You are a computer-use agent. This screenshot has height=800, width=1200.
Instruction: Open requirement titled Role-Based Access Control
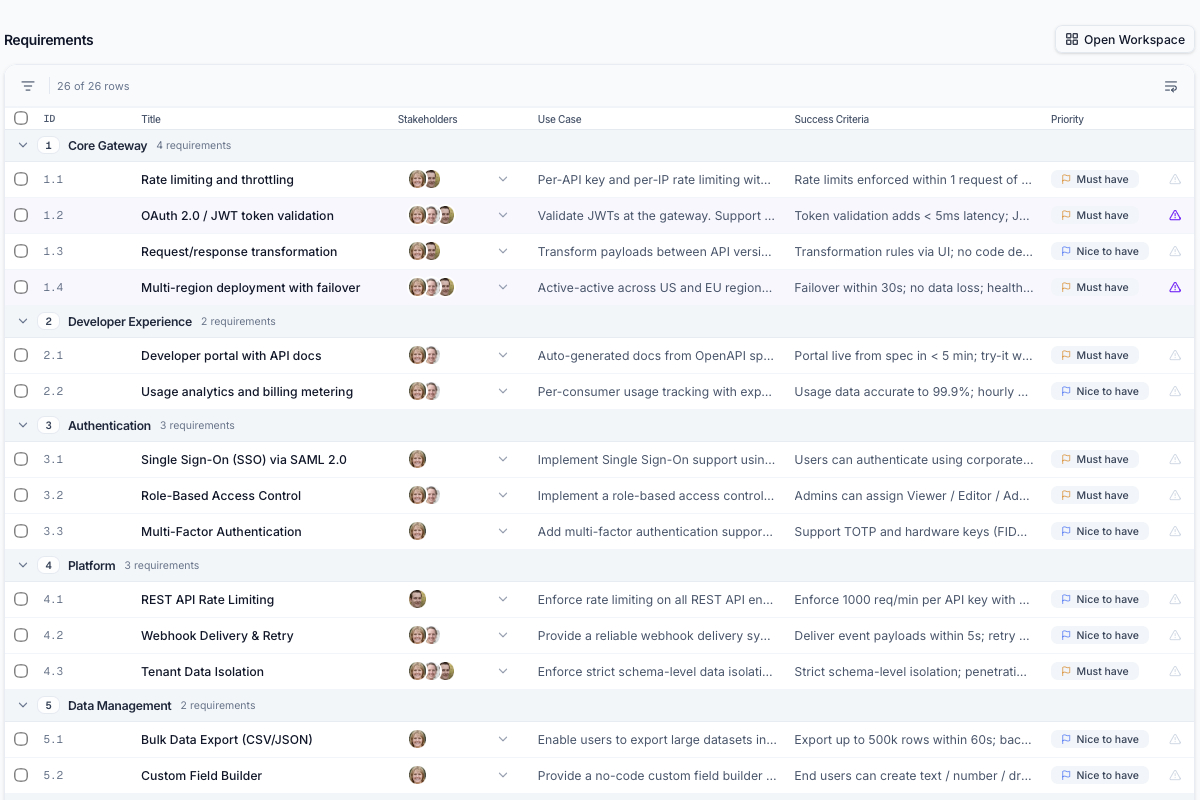pyautogui.click(x=221, y=496)
